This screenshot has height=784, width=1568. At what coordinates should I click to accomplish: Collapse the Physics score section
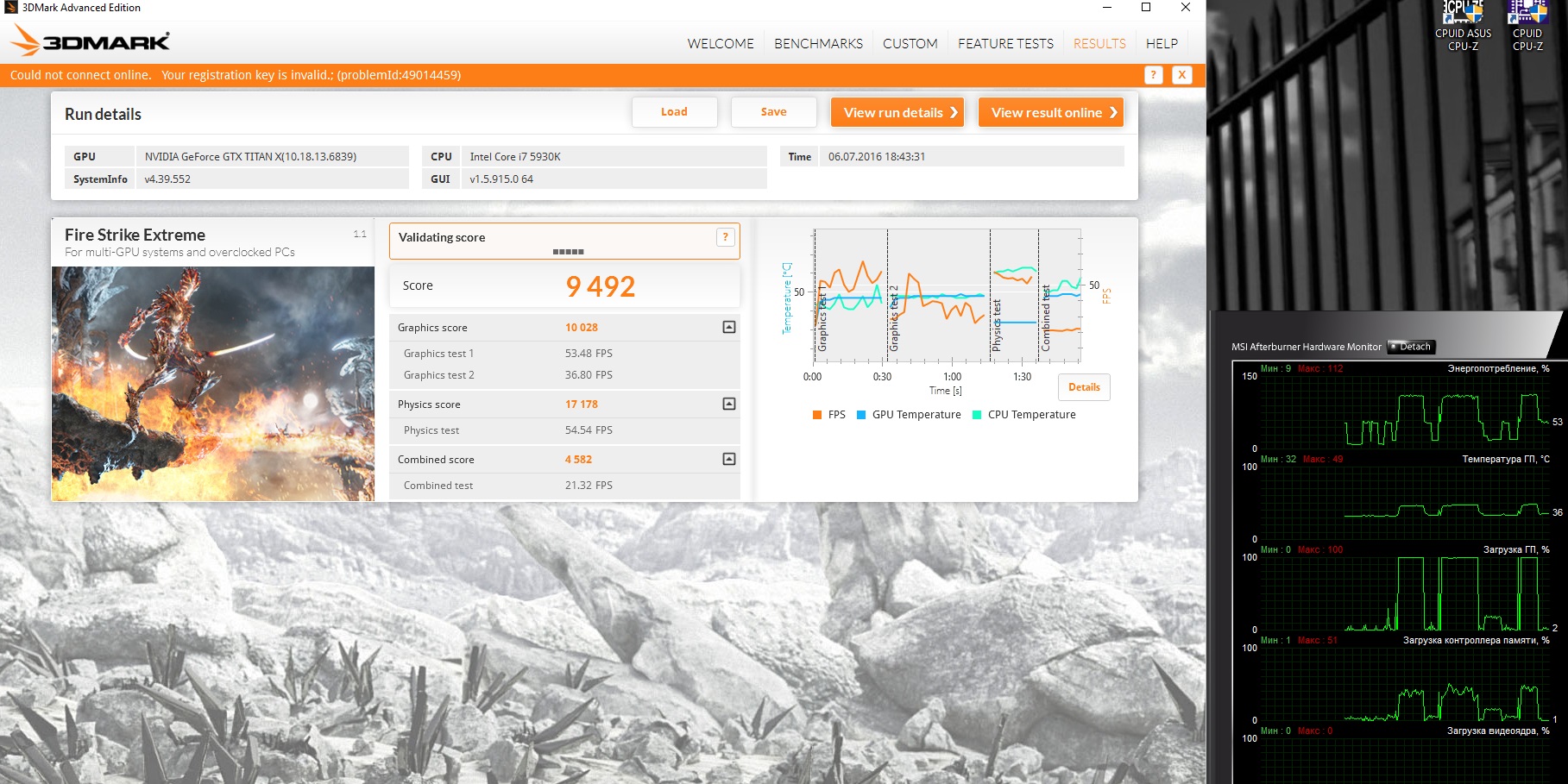coord(729,404)
